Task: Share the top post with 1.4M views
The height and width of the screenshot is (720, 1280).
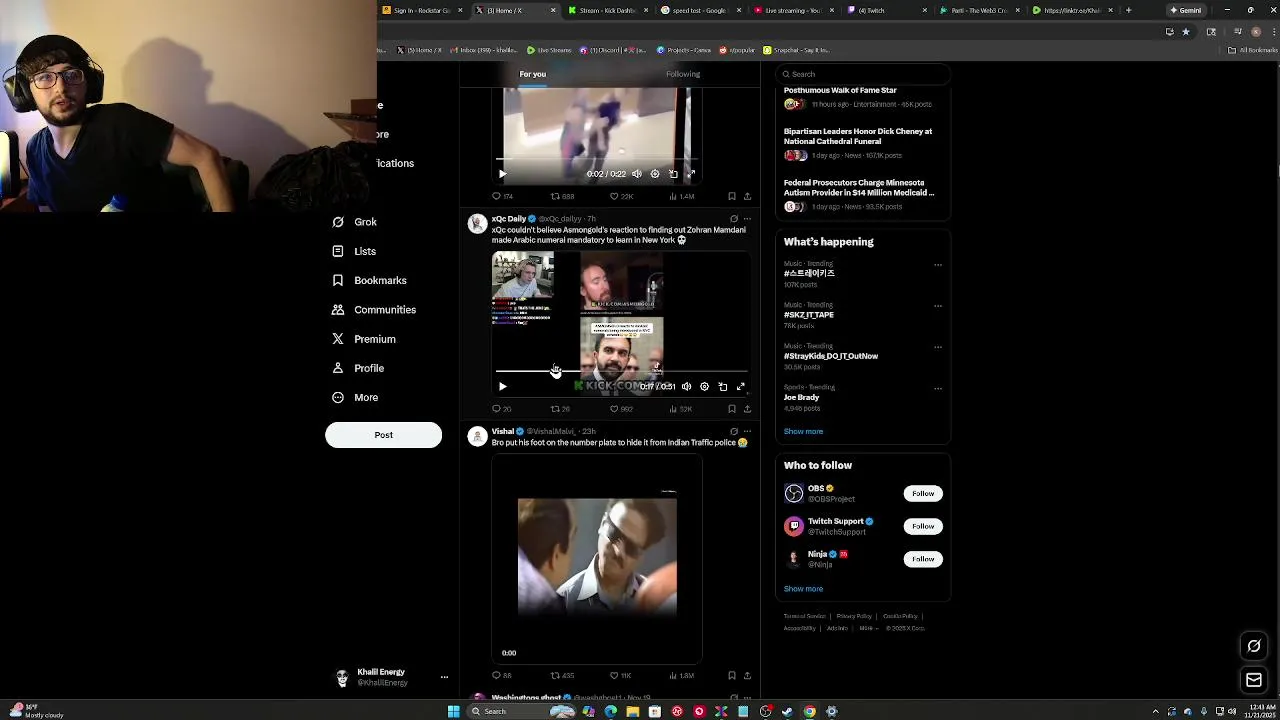Action: (x=747, y=197)
